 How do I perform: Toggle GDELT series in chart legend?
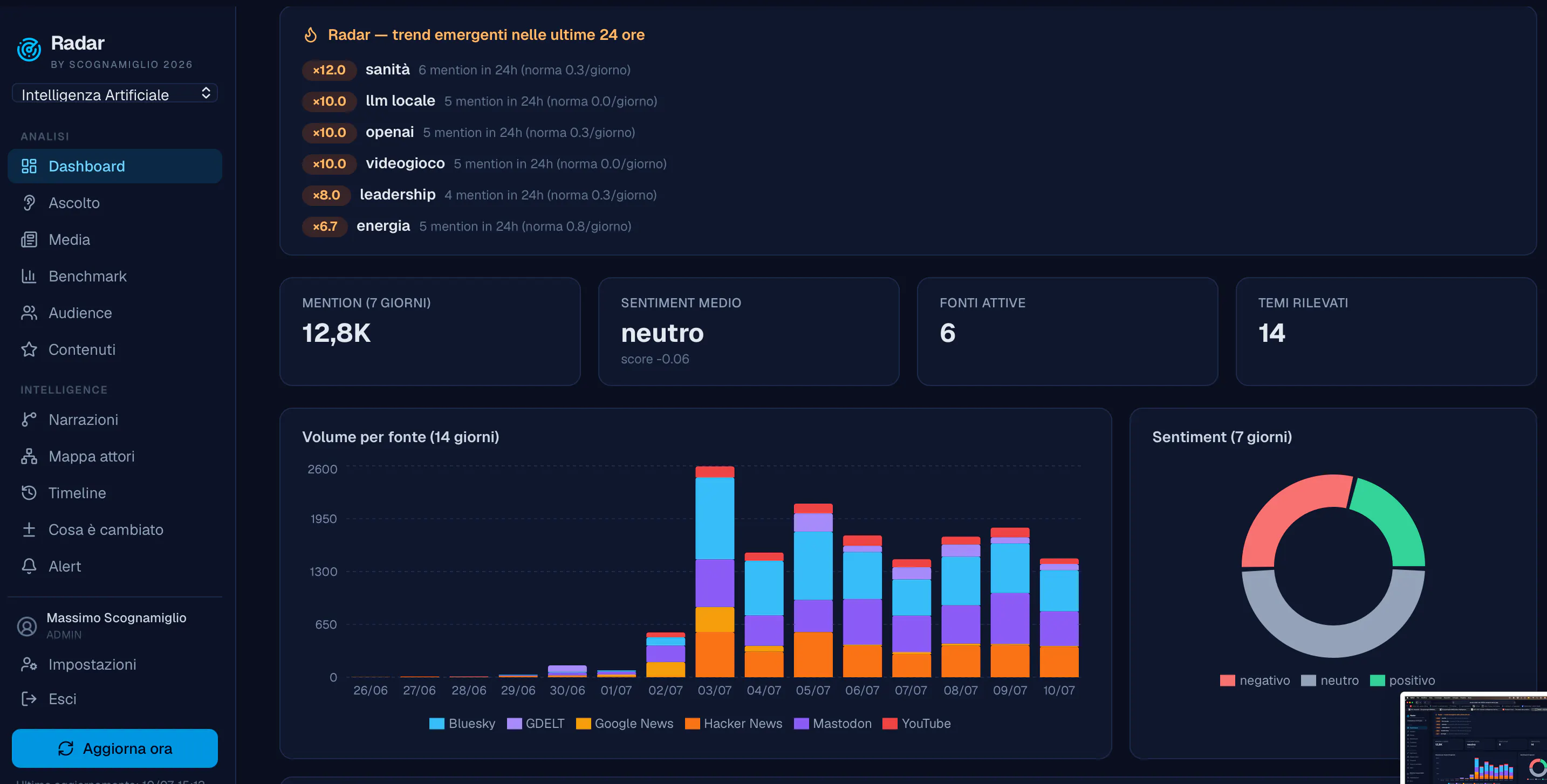point(536,724)
